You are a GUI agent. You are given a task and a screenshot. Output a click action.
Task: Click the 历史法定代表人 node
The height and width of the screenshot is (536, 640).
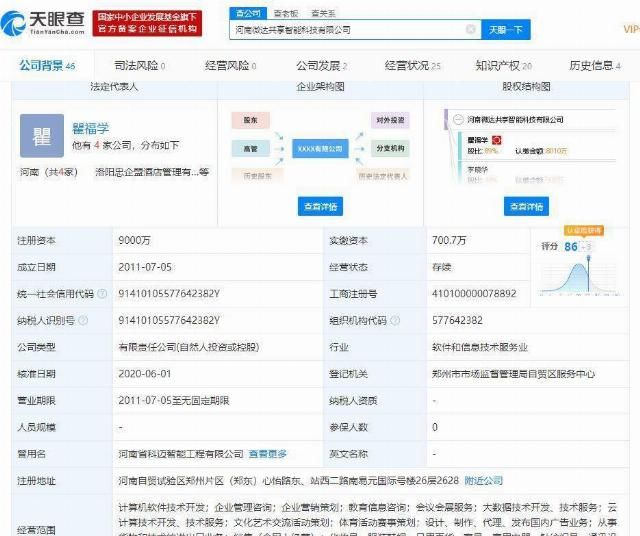pos(383,176)
